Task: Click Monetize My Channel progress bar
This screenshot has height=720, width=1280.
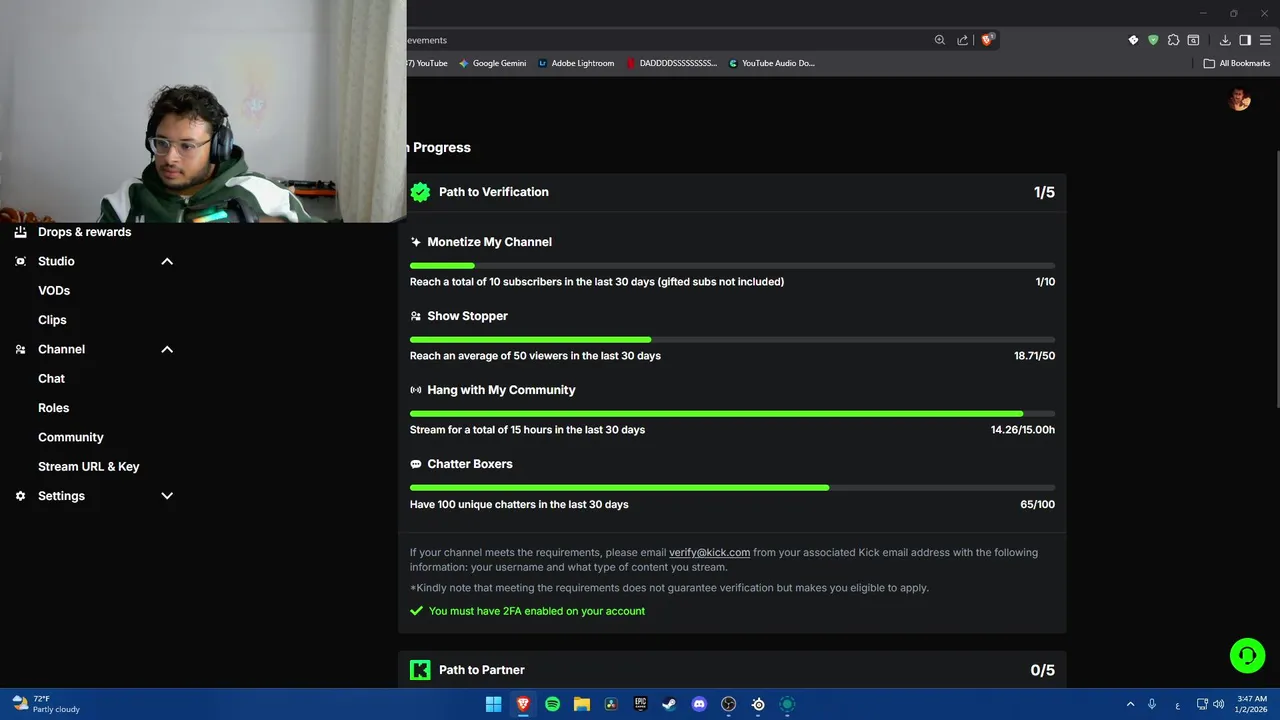Action: tap(732, 265)
